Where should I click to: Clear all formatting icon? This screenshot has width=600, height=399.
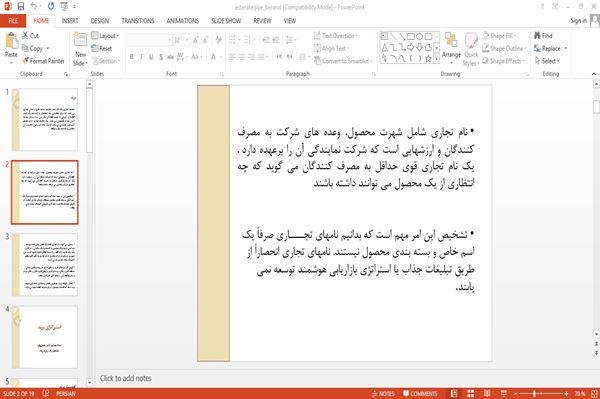click(x=218, y=40)
